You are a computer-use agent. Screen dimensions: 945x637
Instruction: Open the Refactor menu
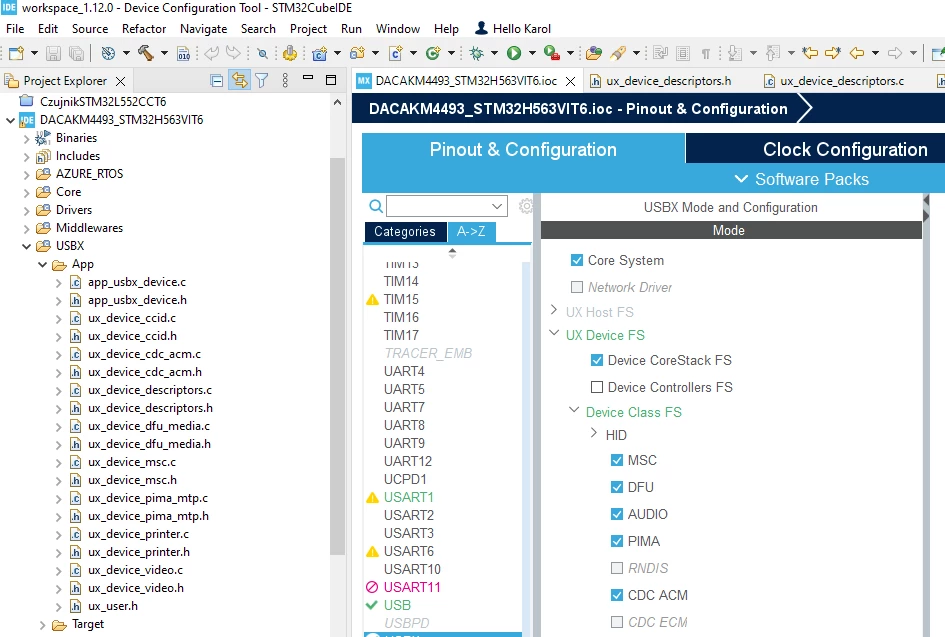(143, 28)
